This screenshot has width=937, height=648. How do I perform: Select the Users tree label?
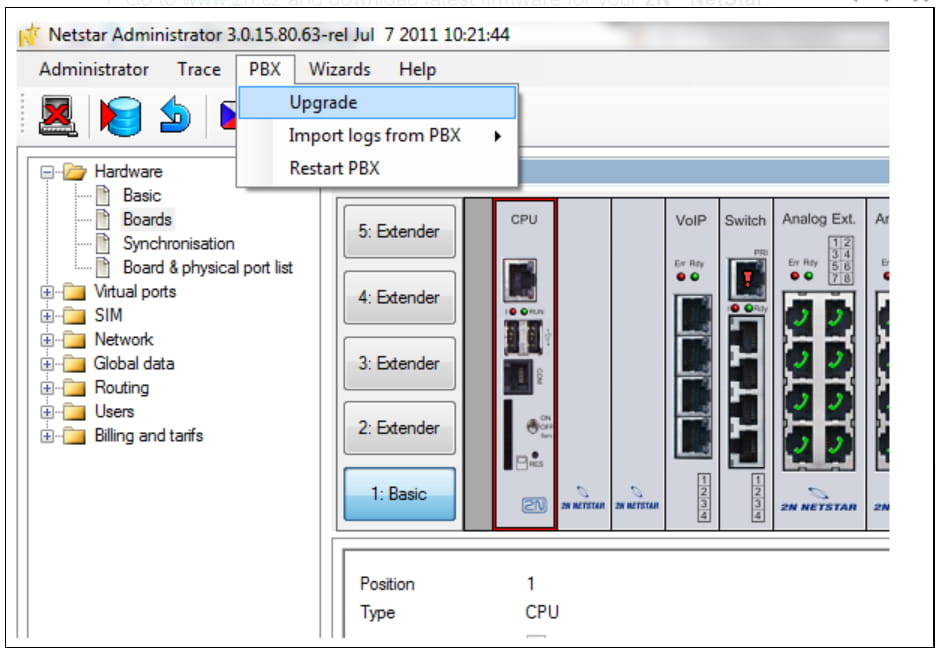(x=114, y=411)
